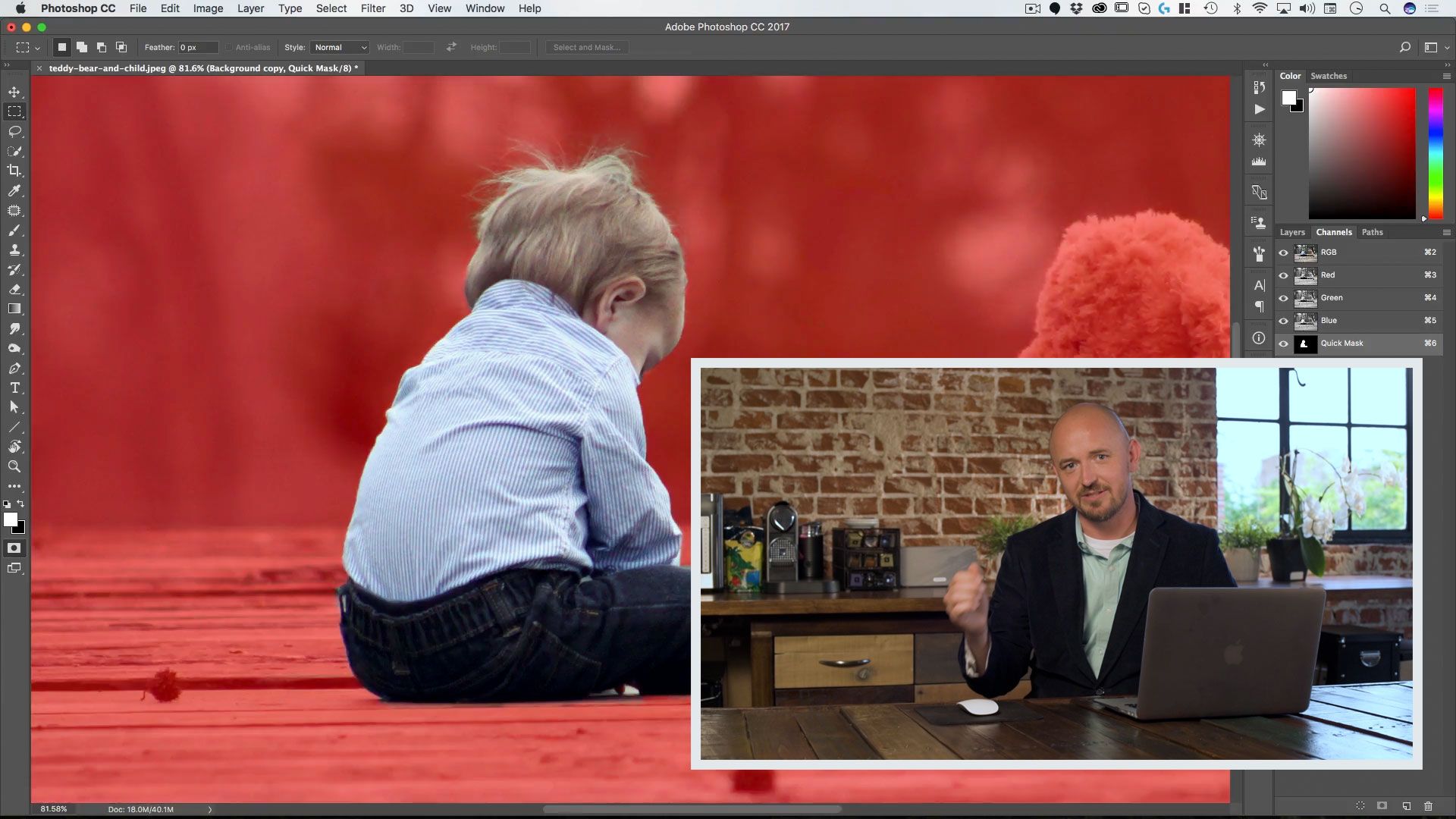Select the Lasso tool

coord(14,131)
